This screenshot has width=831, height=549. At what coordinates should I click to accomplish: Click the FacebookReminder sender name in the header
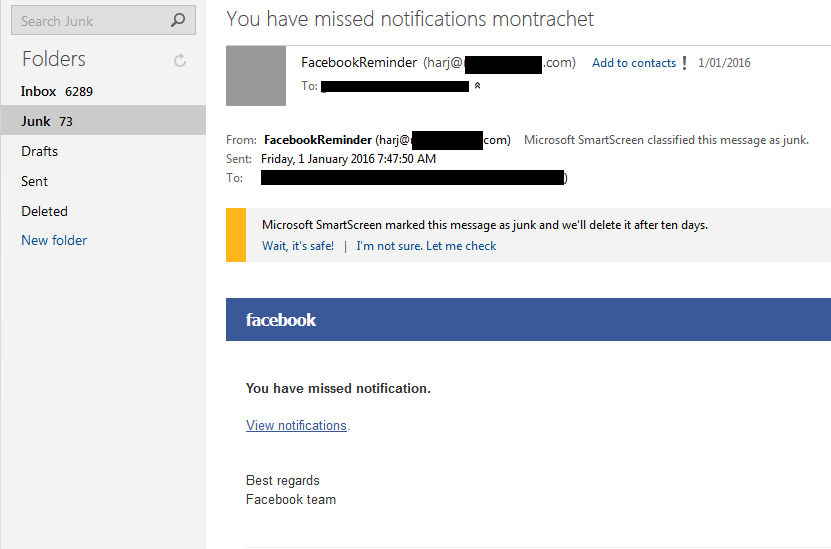(359, 63)
